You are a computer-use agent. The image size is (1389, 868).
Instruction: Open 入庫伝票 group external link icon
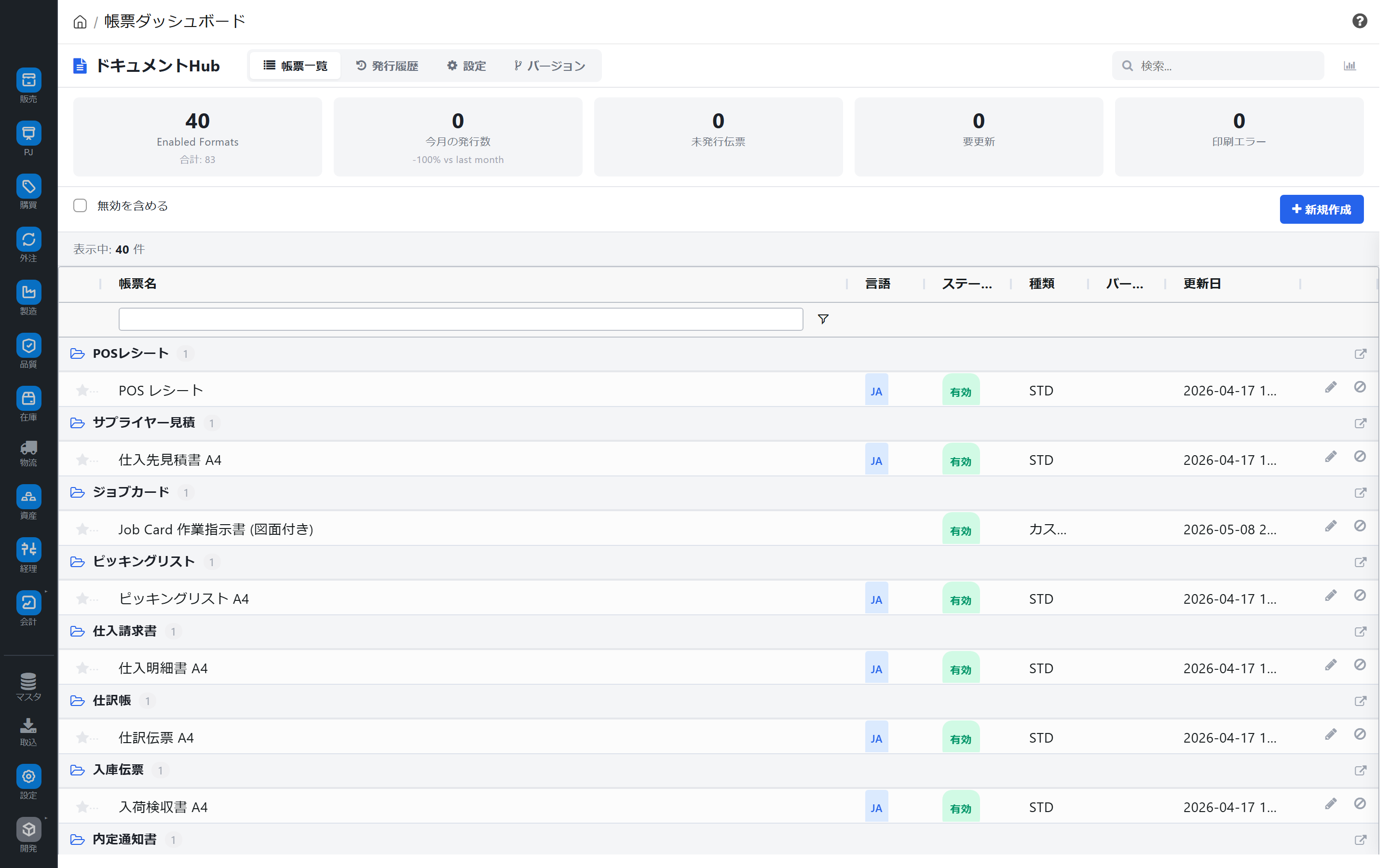(1360, 771)
